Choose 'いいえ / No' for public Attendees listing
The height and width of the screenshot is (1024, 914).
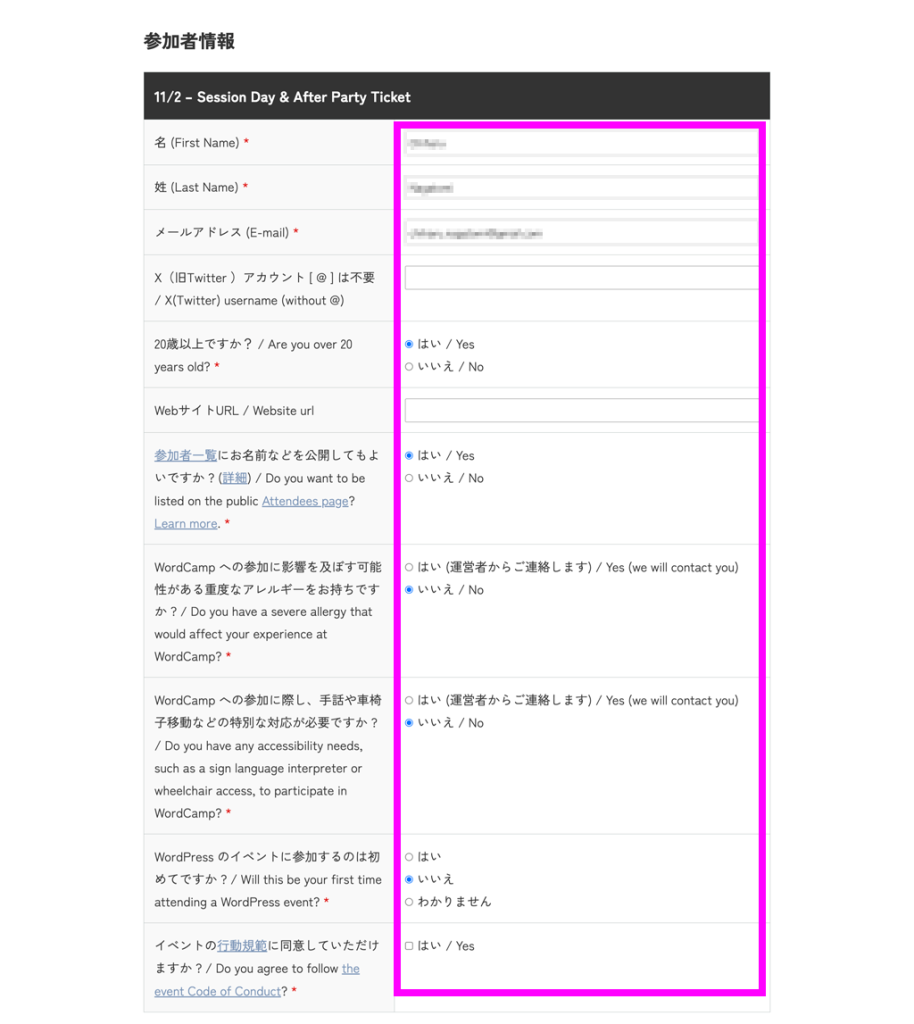click(409, 478)
